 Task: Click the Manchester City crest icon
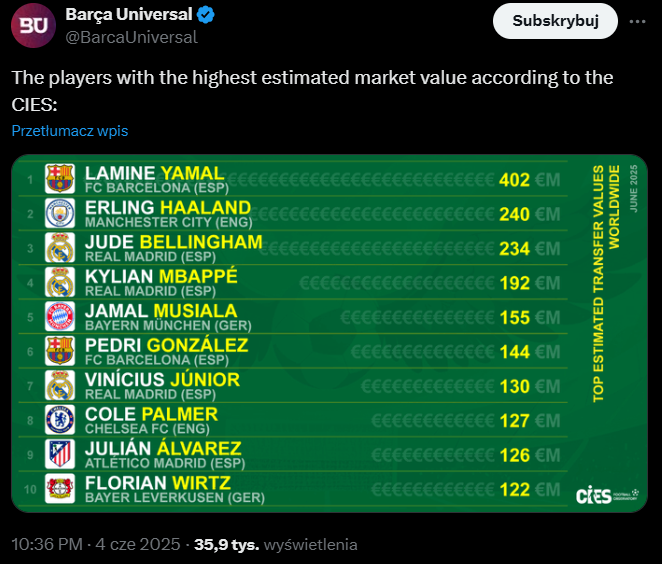click(60, 213)
